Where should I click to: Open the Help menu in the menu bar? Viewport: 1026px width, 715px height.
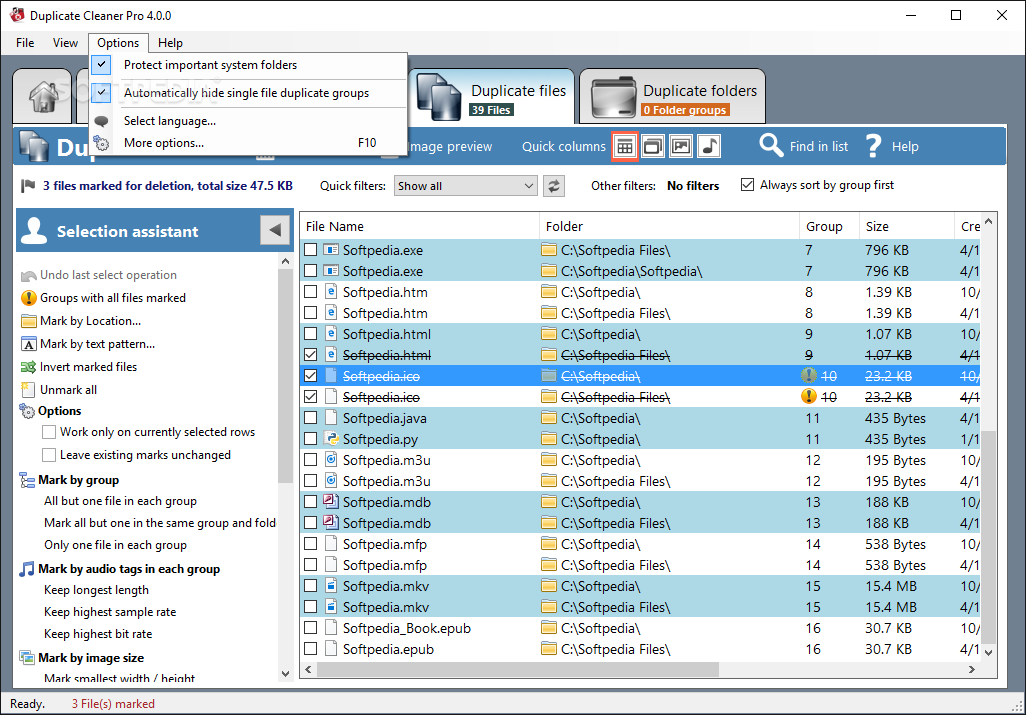coord(170,43)
